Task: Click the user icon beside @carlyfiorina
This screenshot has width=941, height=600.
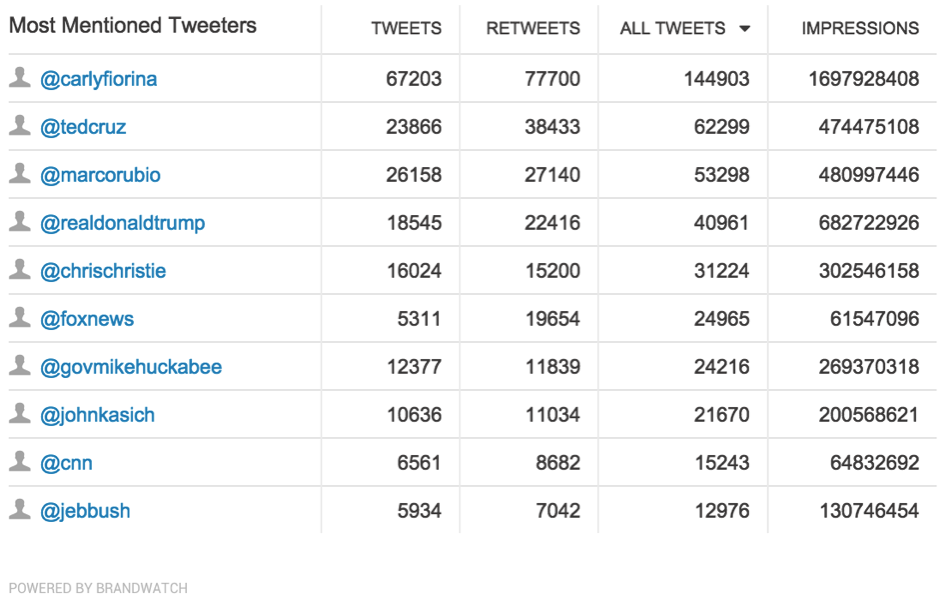Action: [20, 77]
